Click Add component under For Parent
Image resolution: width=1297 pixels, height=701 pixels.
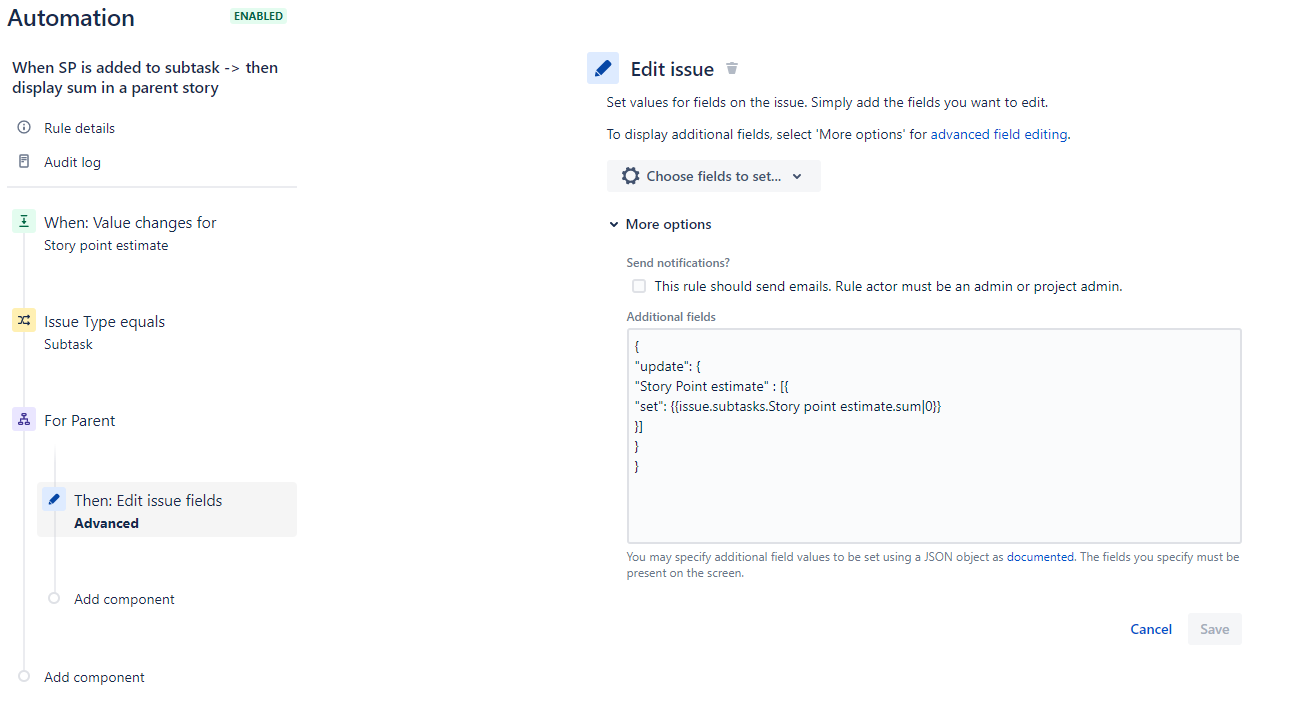coord(124,598)
